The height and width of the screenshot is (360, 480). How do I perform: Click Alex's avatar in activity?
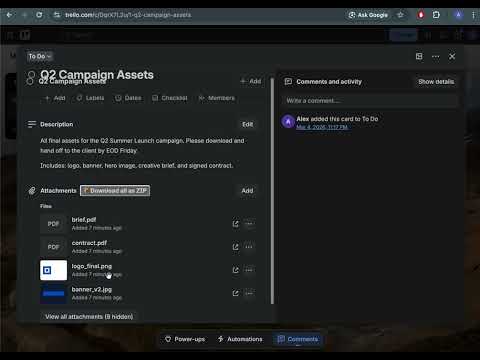click(x=288, y=122)
